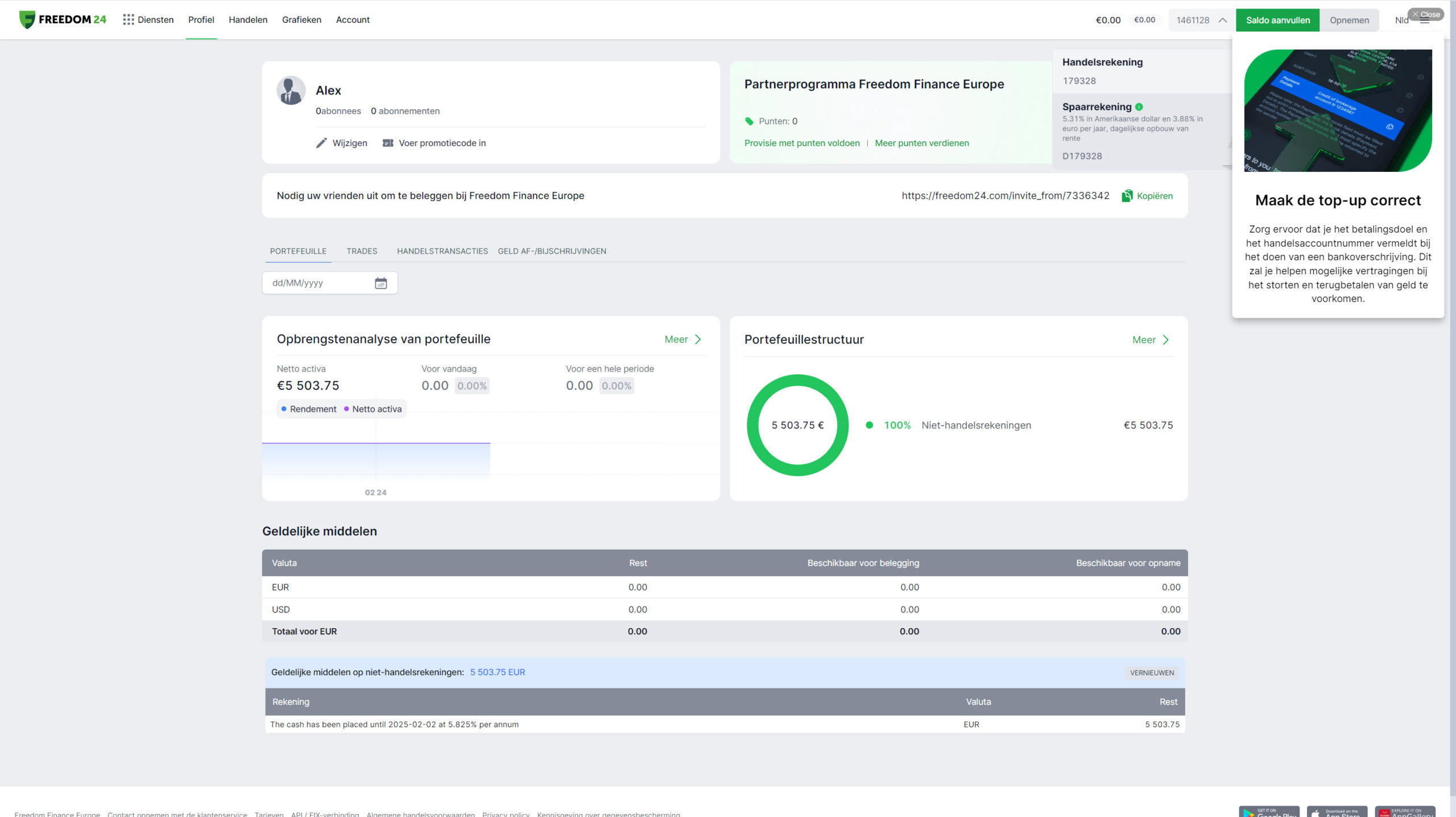This screenshot has height=817, width=1456.
Task: Click the promo code ticket icon
Action: pos(388,143)
